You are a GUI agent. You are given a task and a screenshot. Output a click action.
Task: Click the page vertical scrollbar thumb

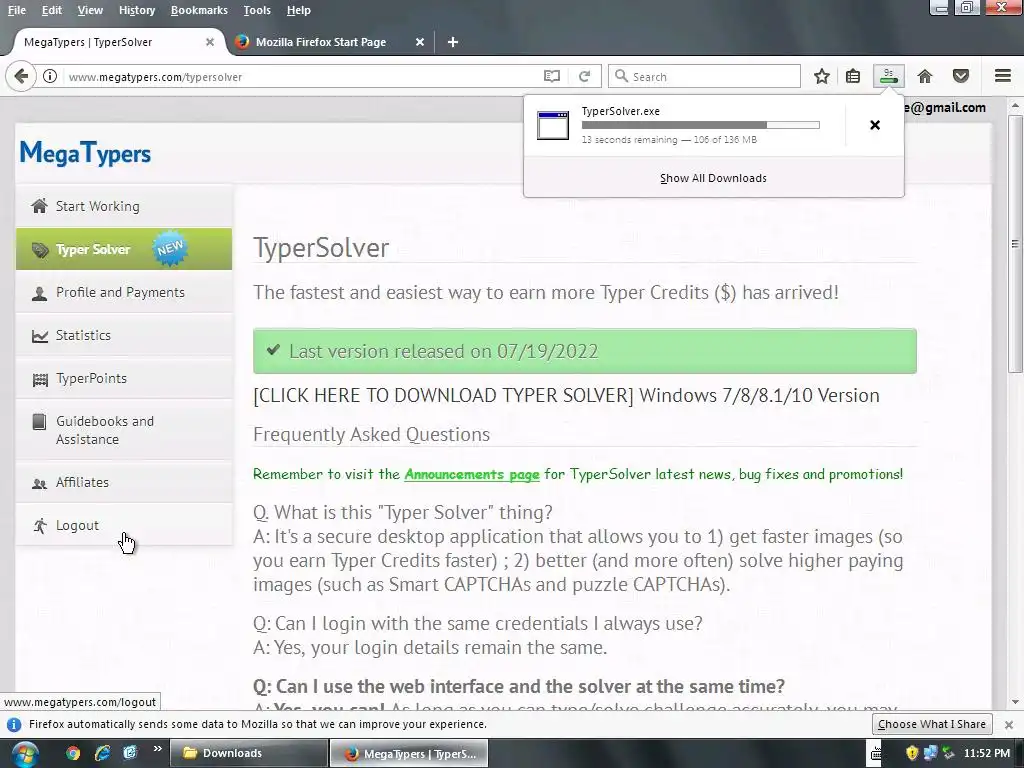tap(1014, 244)
